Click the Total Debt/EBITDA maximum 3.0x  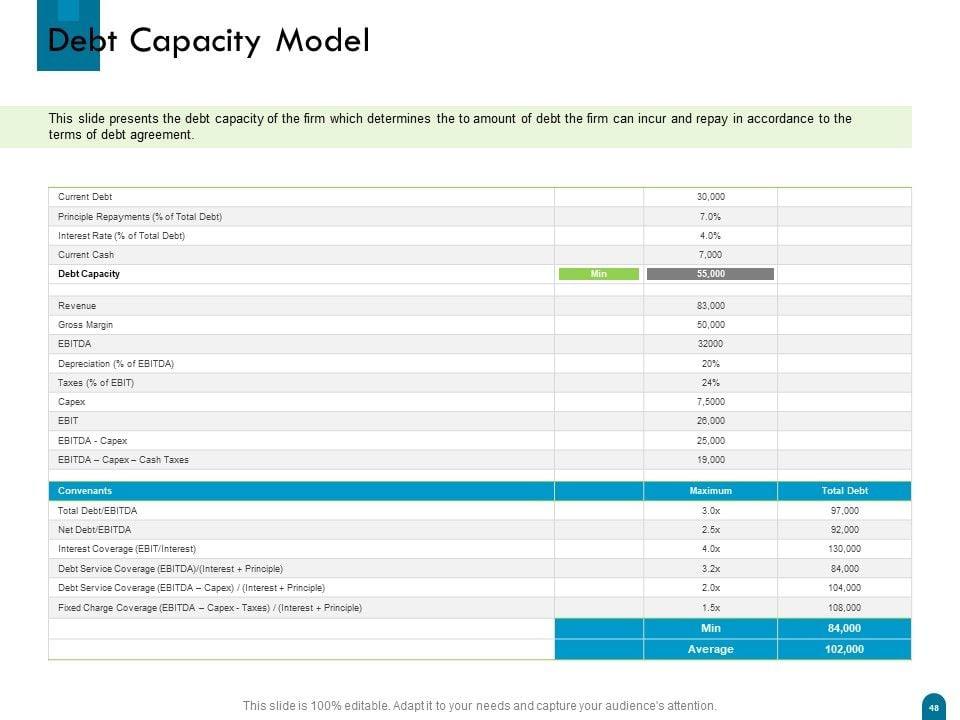710,510
